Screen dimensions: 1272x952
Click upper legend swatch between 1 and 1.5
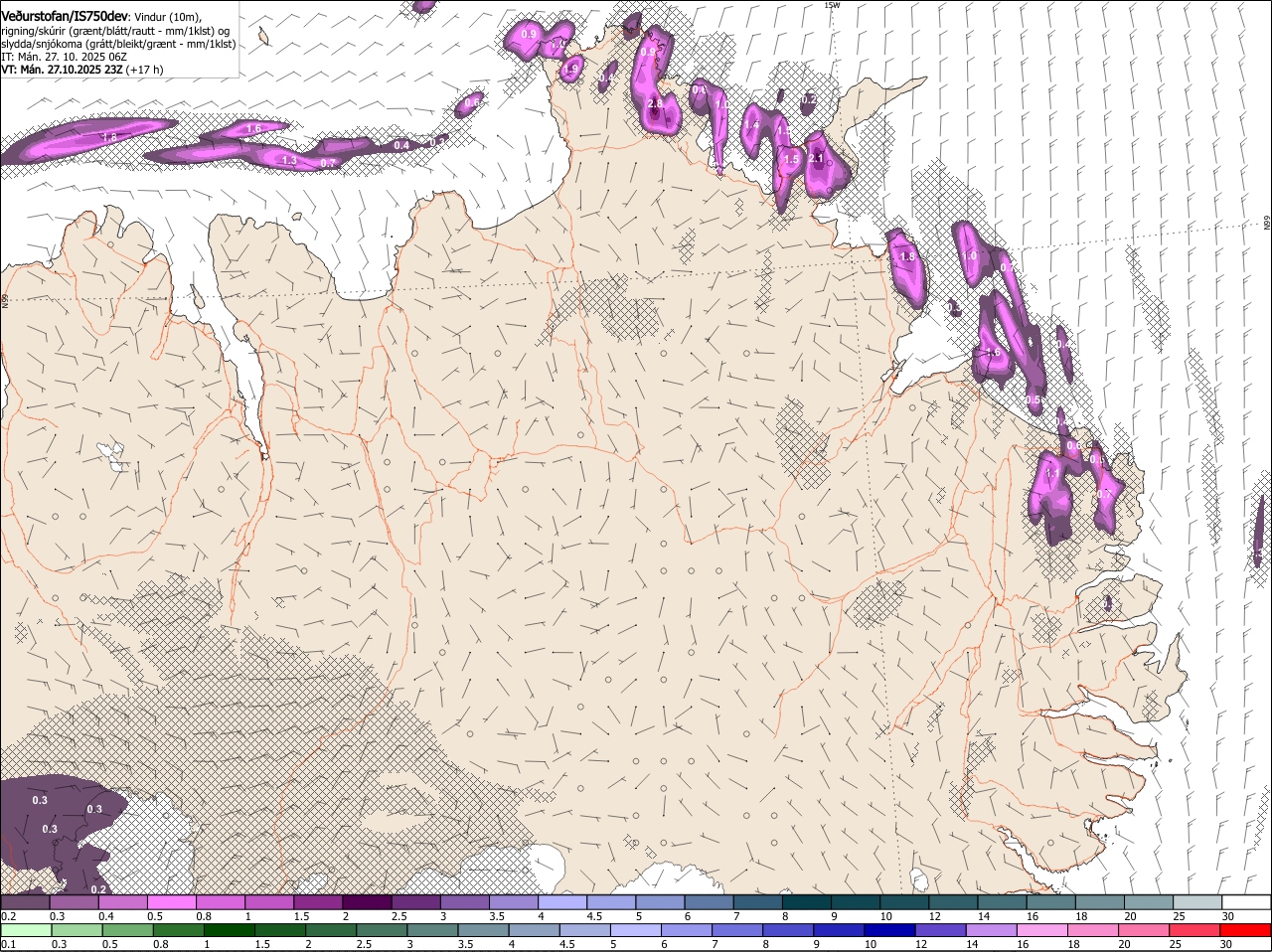click(x=269, y=902)
